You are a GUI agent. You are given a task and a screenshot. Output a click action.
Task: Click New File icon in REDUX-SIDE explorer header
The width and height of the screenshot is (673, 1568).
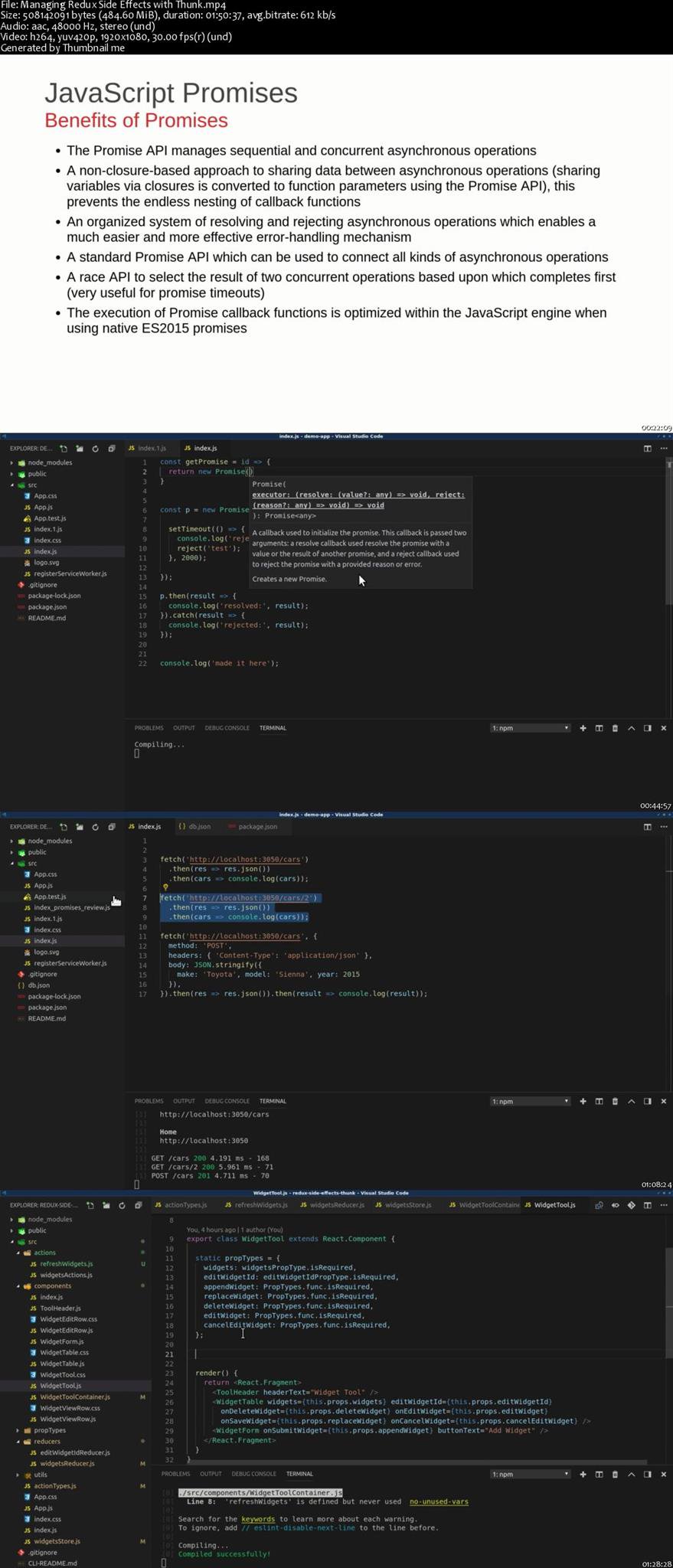(x=90, y=1205)
